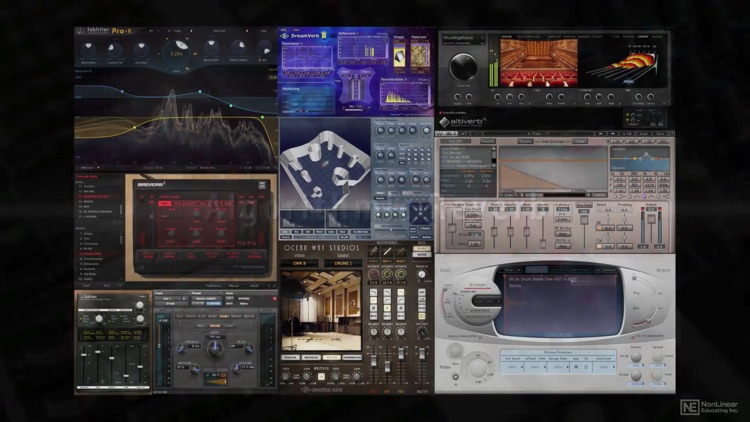Click the Stereo Width knob in Pro-R
750x422 pixels.
point(238,48)
